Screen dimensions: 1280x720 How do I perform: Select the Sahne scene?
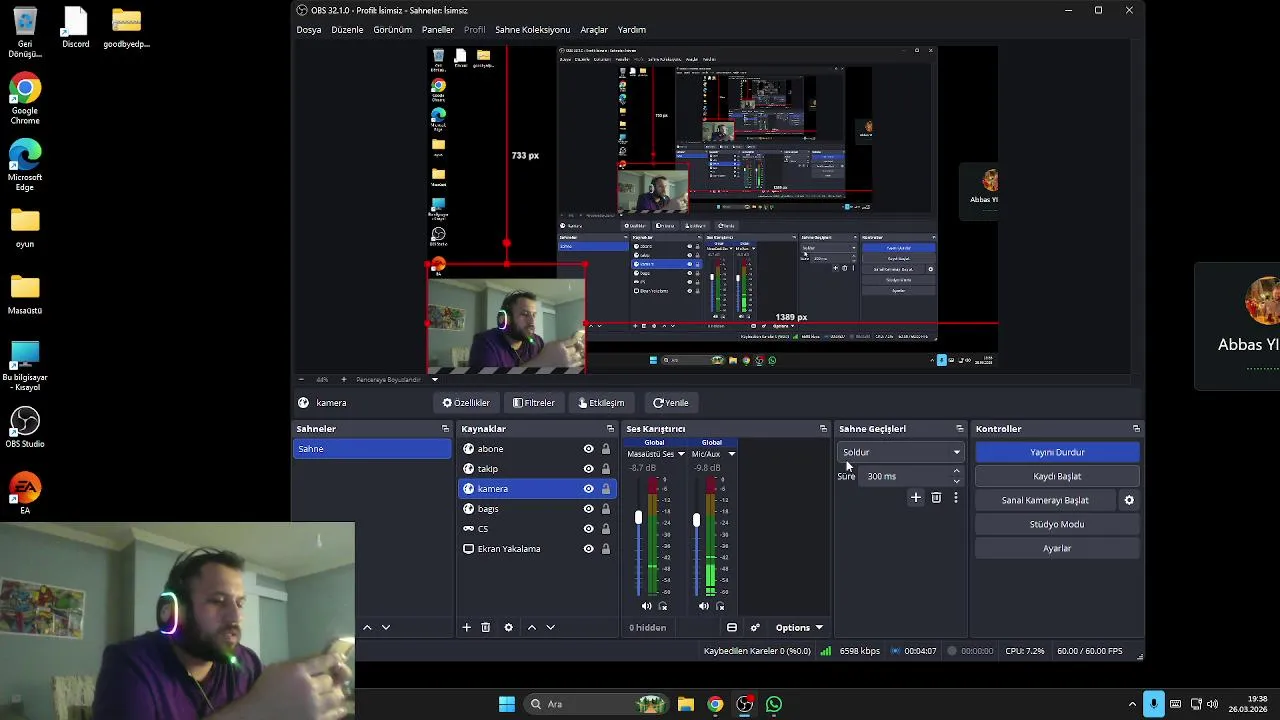372,449
